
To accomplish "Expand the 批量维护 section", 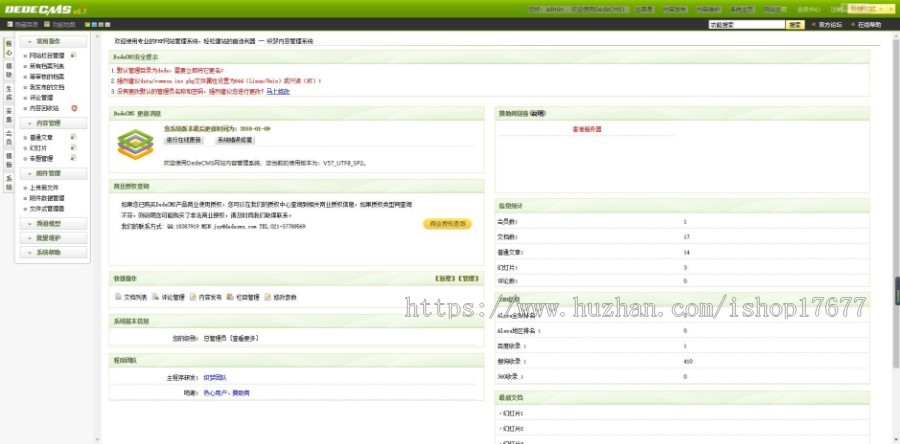I will click(x=53, y=237).
